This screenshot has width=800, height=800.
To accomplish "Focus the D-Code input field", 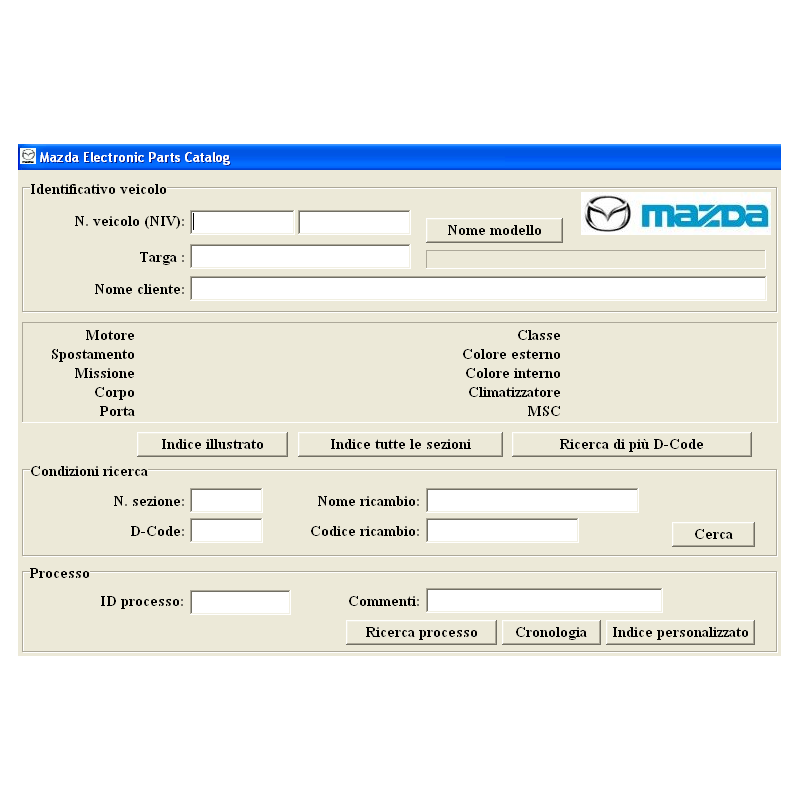I will click(227, 531).
